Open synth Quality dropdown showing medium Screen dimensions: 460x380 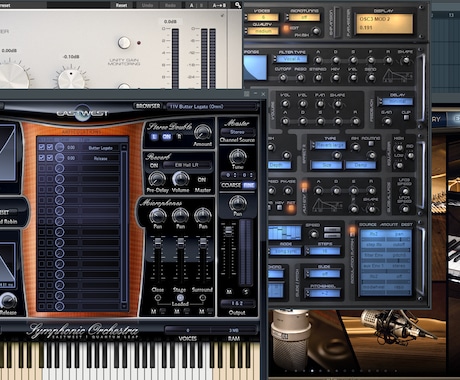tap(262, 31)
